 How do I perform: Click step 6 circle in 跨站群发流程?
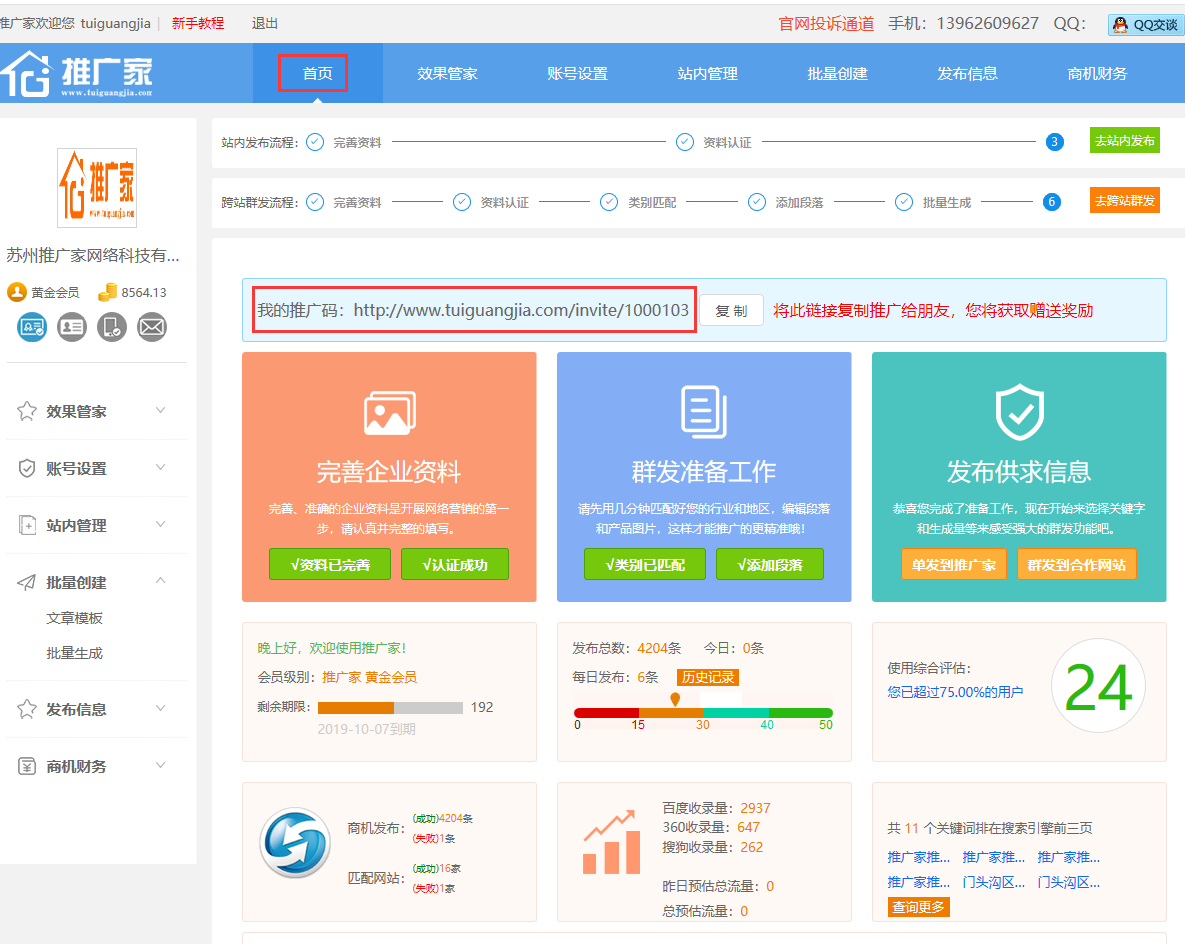pos(1051,202)
